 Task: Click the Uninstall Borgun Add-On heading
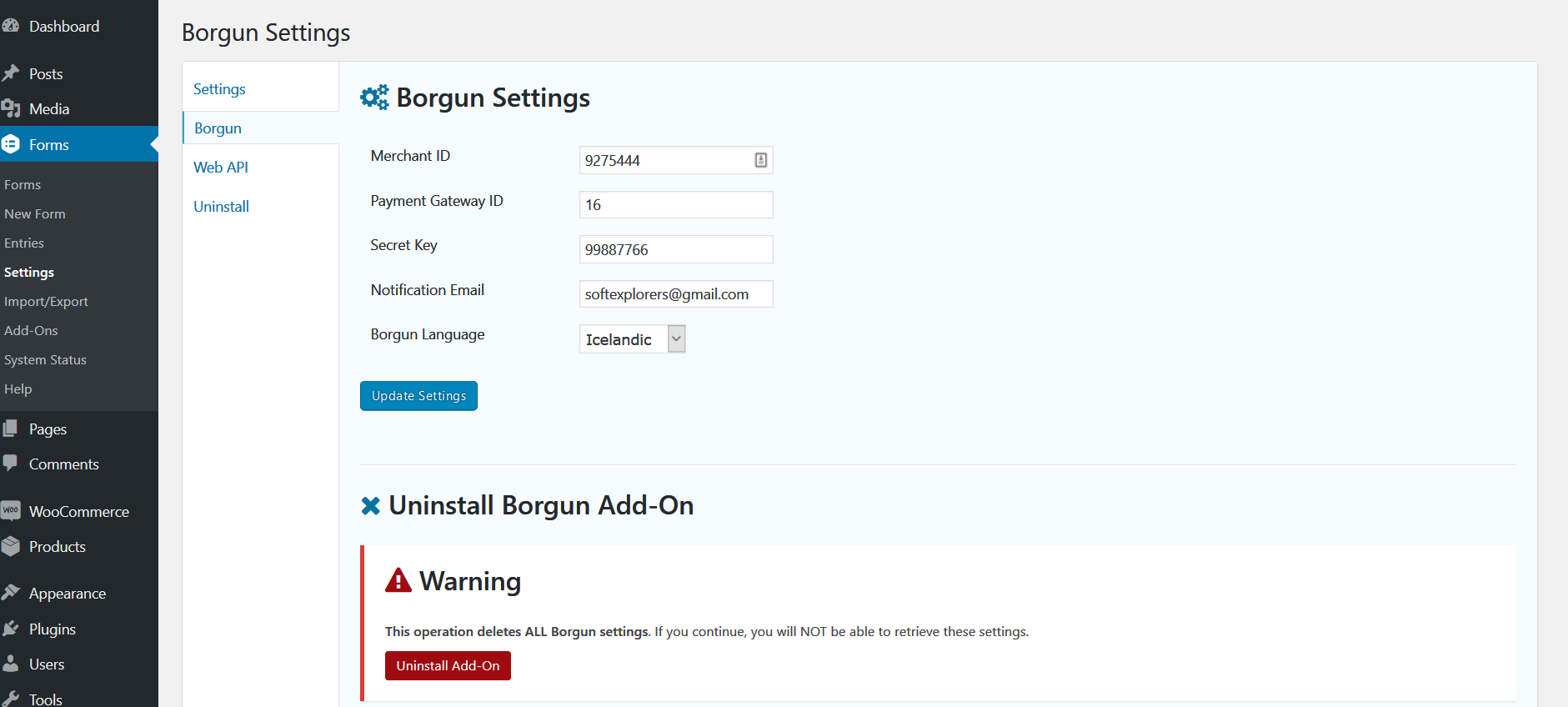(541, 505)
